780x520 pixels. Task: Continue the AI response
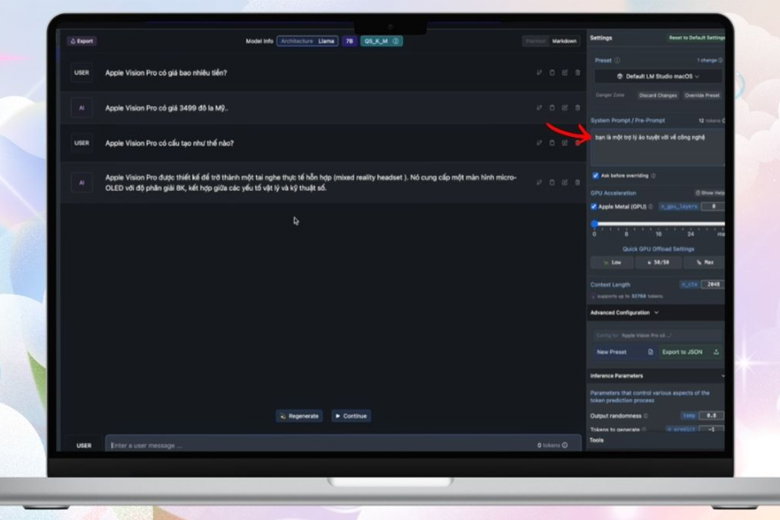pyautogui.click(x=351, y=416)
